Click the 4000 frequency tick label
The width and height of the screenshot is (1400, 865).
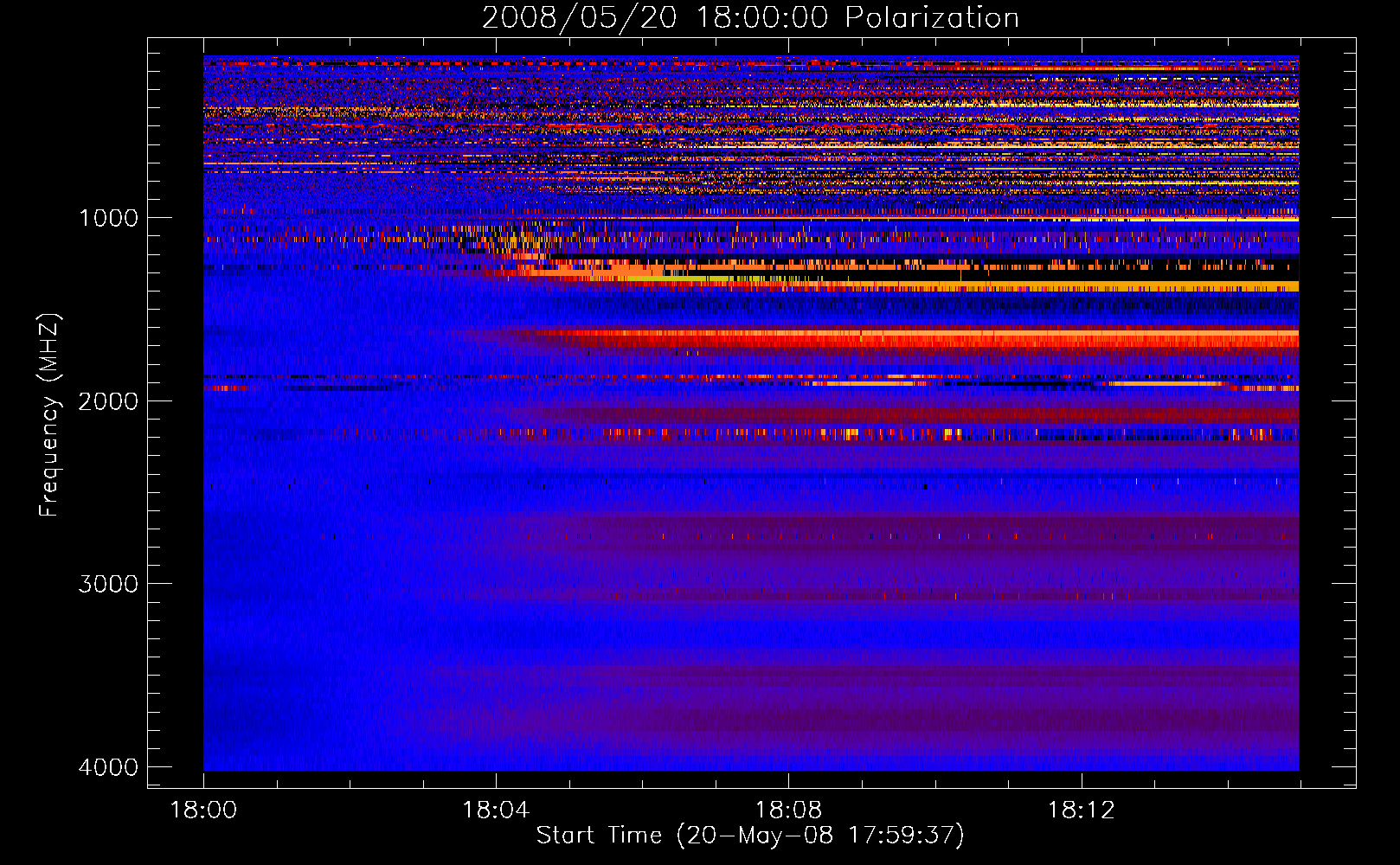108,767
